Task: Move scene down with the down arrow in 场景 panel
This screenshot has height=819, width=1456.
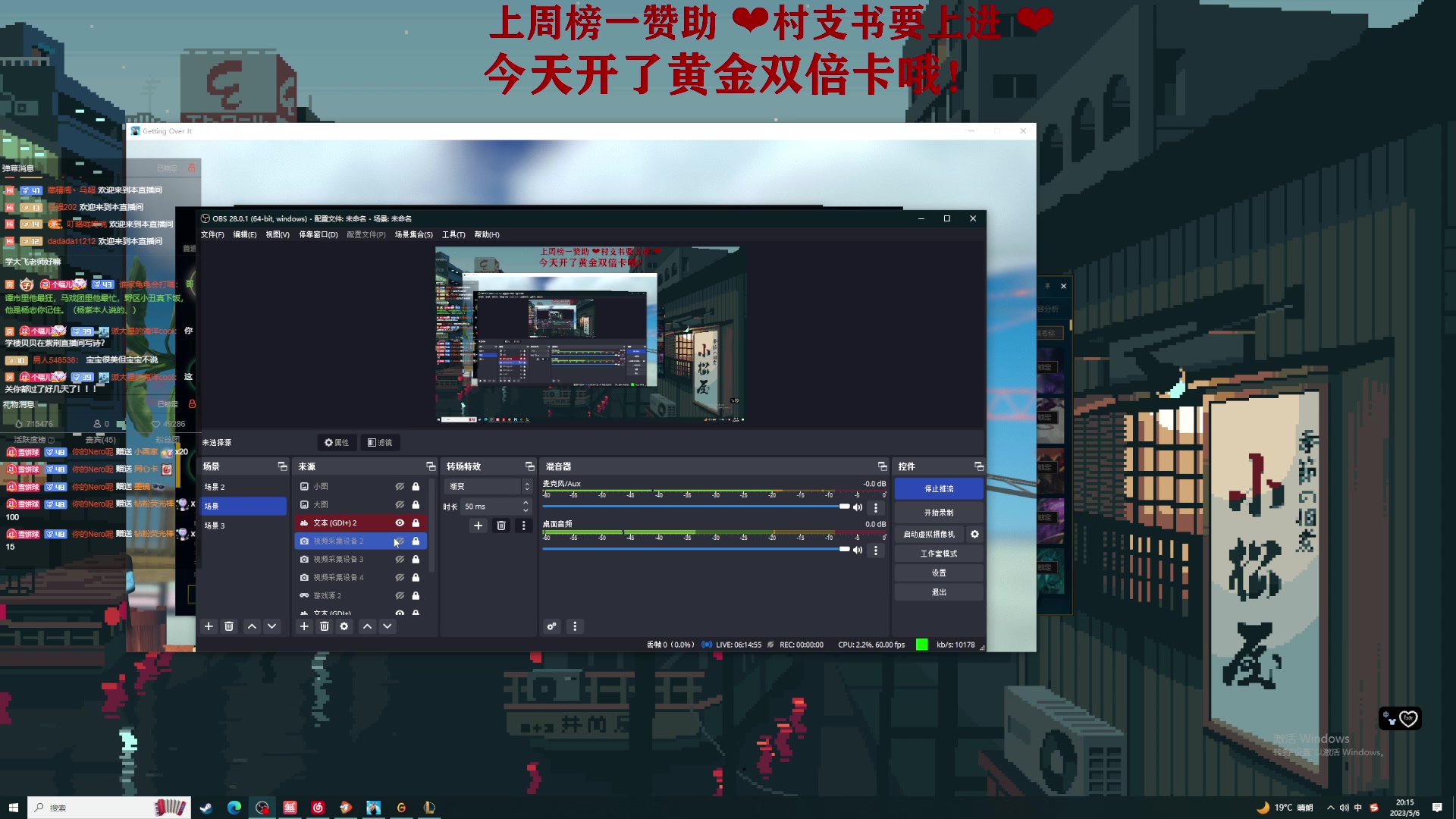Action: 271,626
